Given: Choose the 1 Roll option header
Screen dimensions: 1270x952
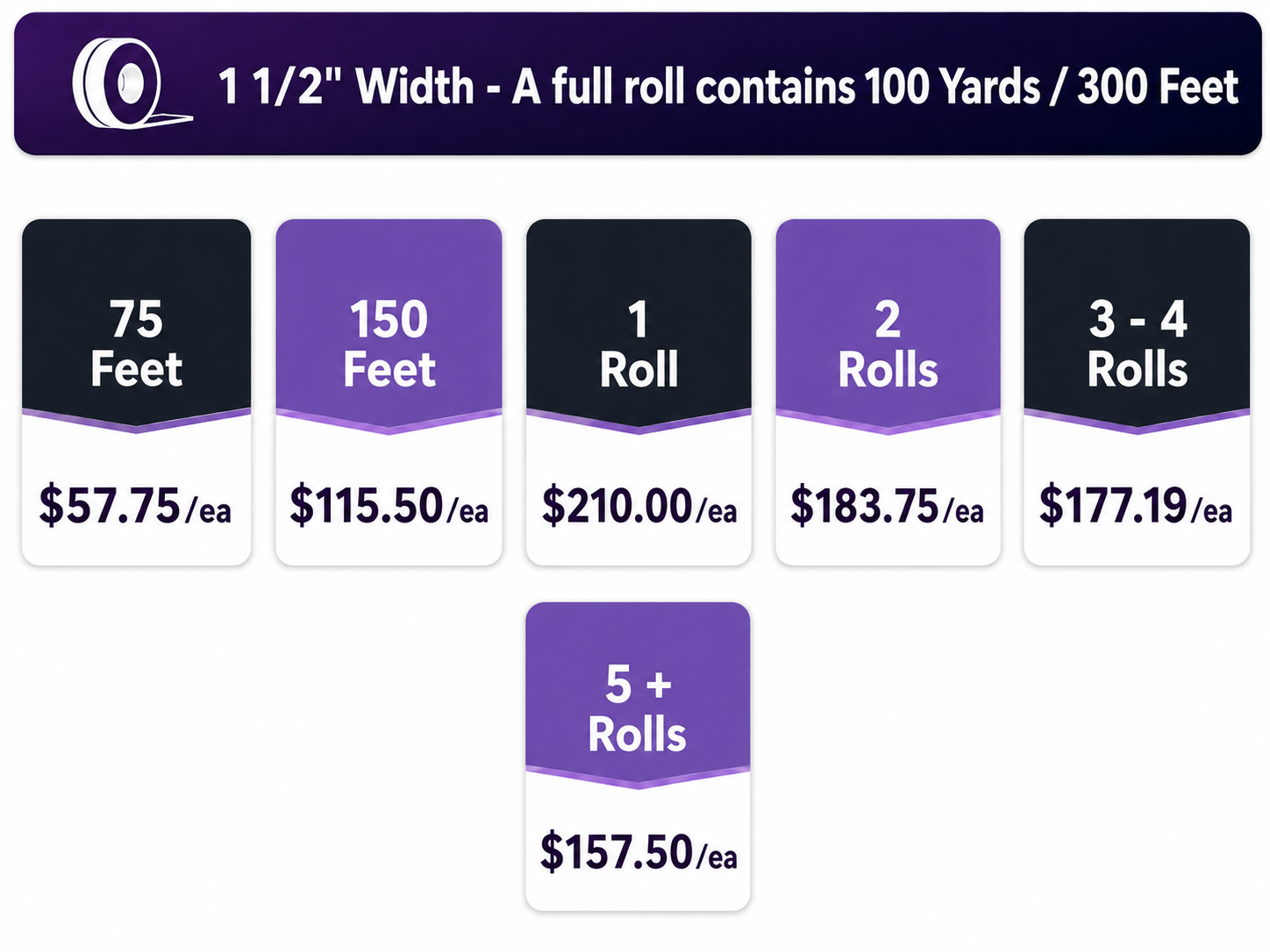Looking at the screenshot, I should tap(639, 326).
